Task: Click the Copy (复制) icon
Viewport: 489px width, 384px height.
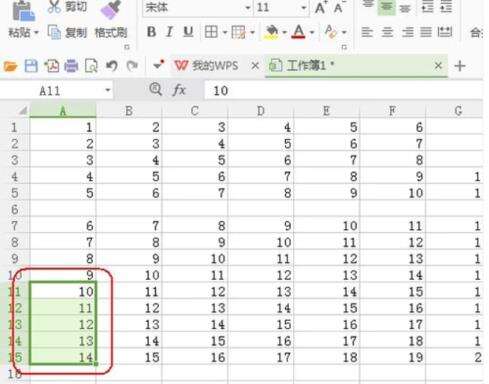Action: 54,32
